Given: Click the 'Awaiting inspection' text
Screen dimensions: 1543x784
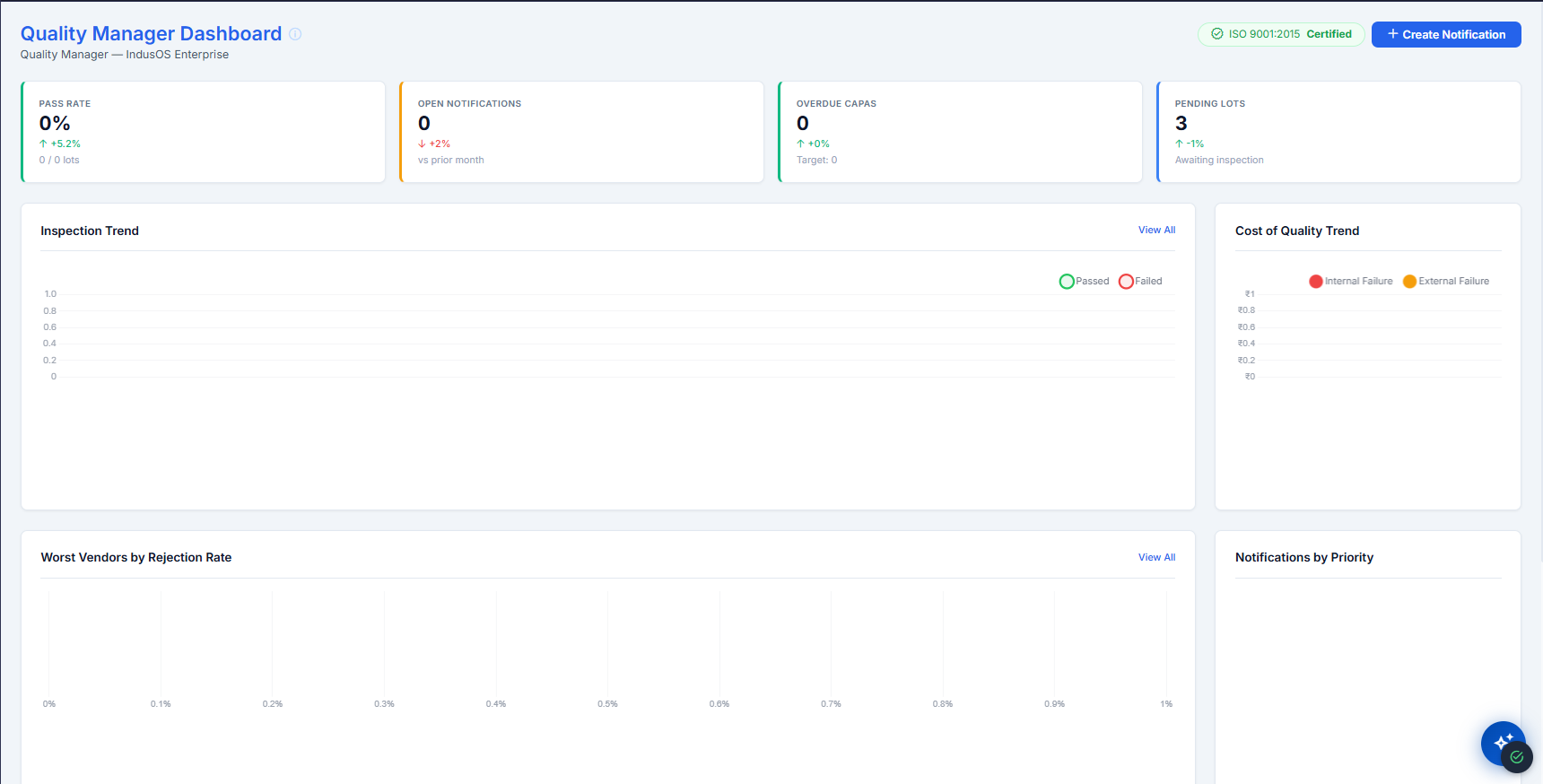Looking at the screenshot, I should pos(1219,160).
